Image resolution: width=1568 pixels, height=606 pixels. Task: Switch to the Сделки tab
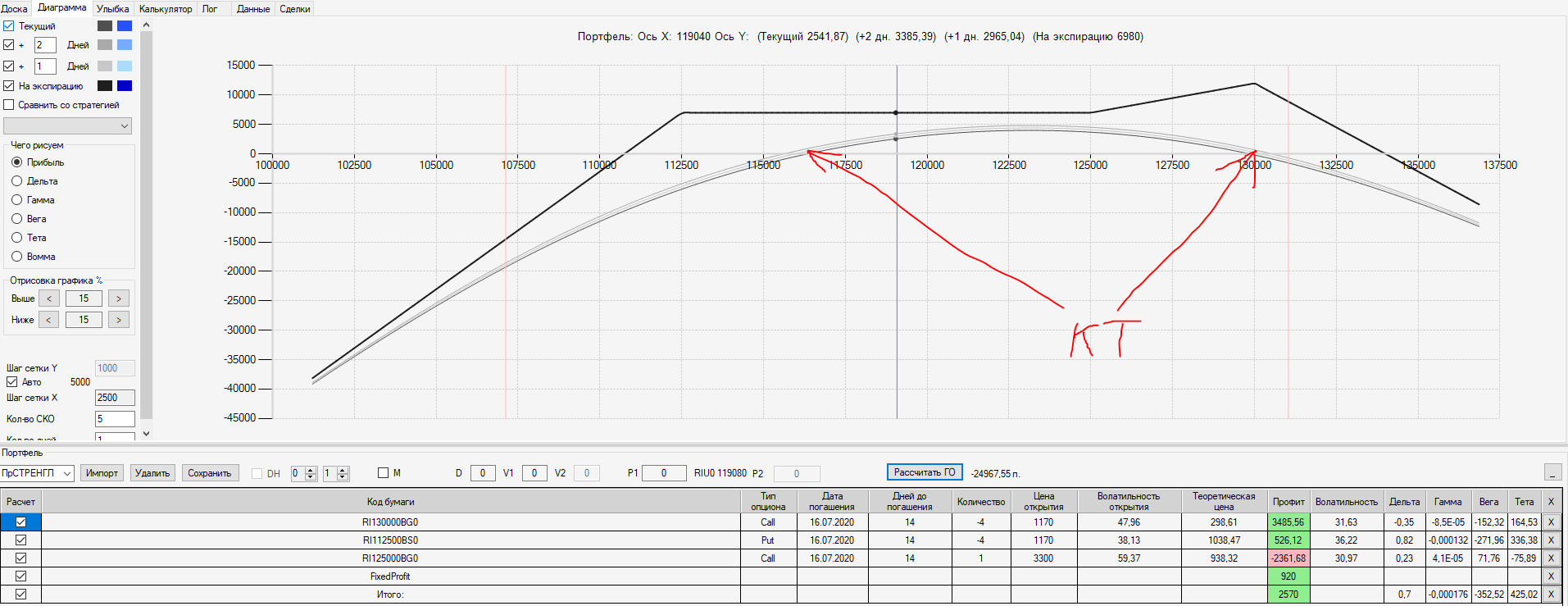[x=295, y=9]
